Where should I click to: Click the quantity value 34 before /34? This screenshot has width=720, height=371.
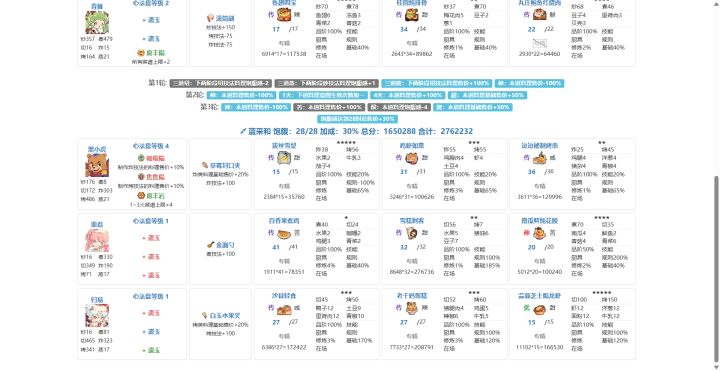point(404,29)
